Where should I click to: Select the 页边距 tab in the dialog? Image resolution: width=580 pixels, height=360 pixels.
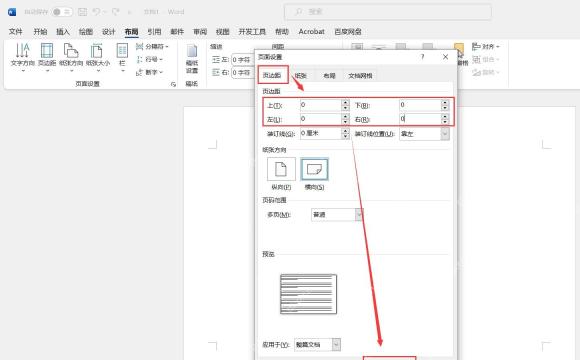273,75
